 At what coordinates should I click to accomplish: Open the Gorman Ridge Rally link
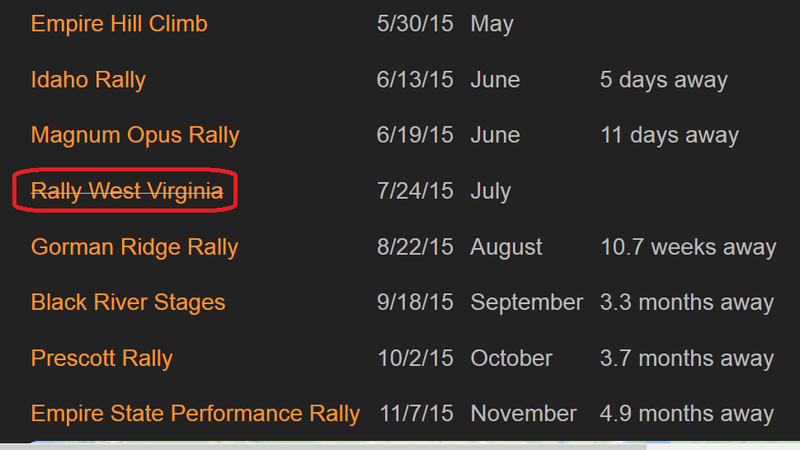click(135, 247)
